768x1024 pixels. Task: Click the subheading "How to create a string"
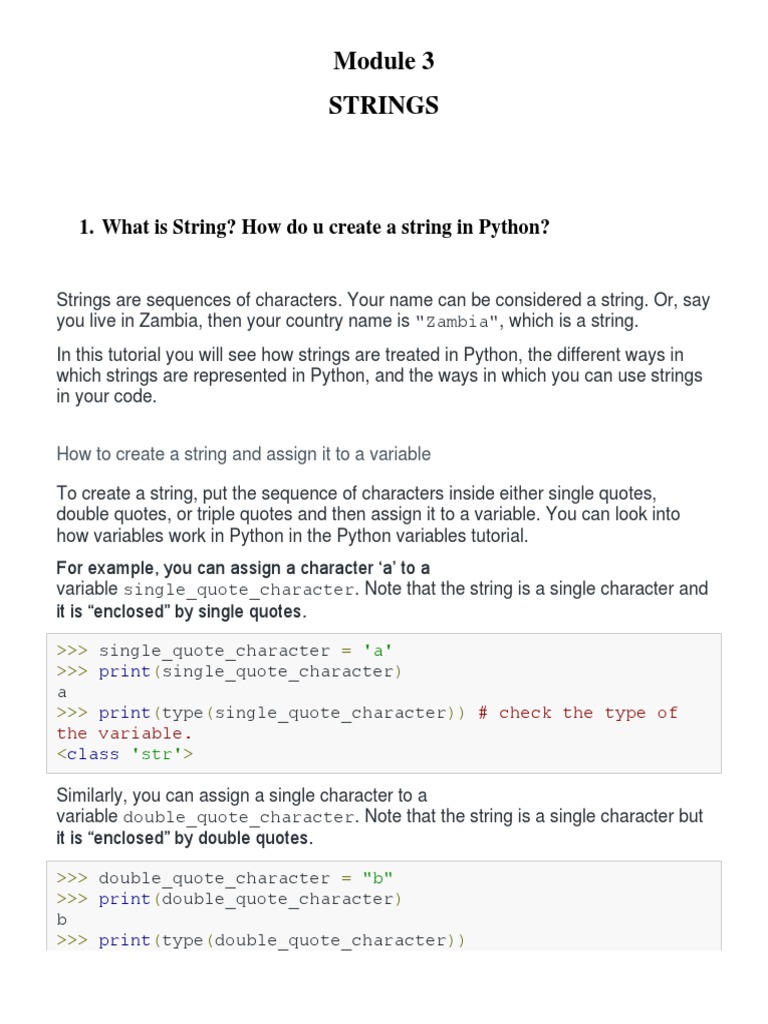(x=244, y=454)
